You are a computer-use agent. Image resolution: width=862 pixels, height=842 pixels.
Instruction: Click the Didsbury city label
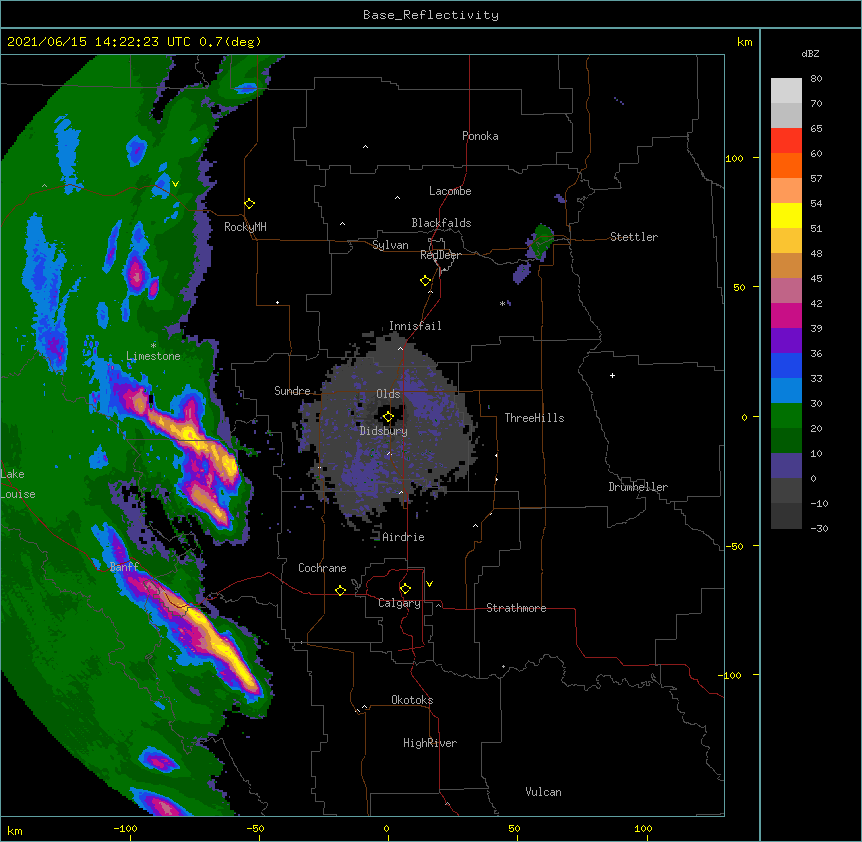click(x=384, y=431)
